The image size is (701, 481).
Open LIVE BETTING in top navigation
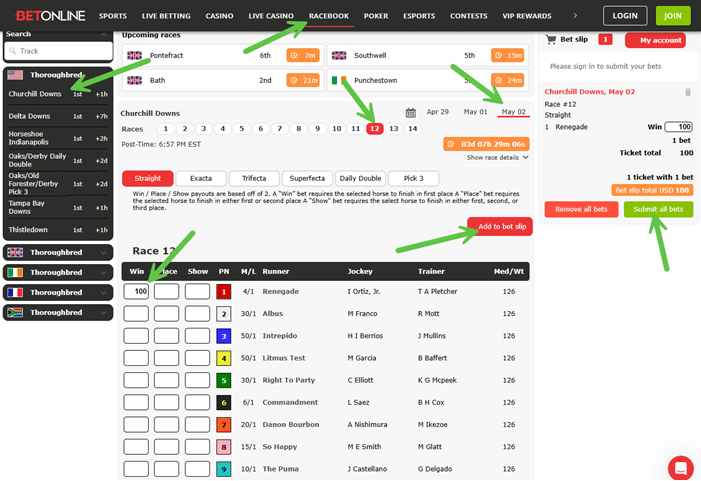coord(166,16)
